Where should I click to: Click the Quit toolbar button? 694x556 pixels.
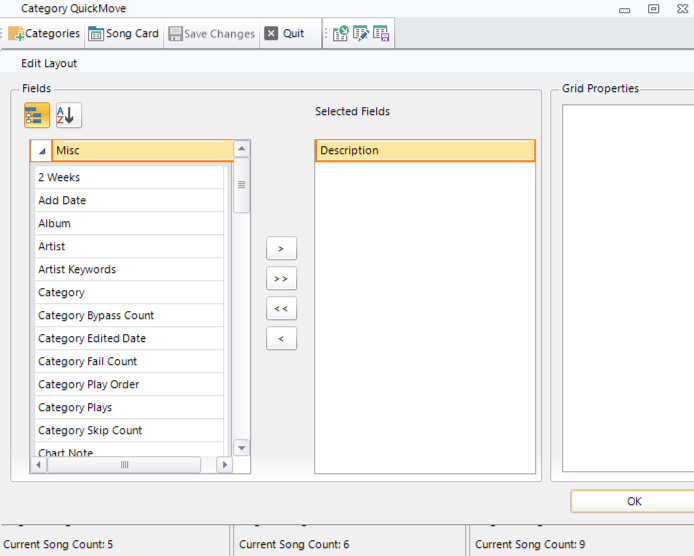(x=284, y=33)
